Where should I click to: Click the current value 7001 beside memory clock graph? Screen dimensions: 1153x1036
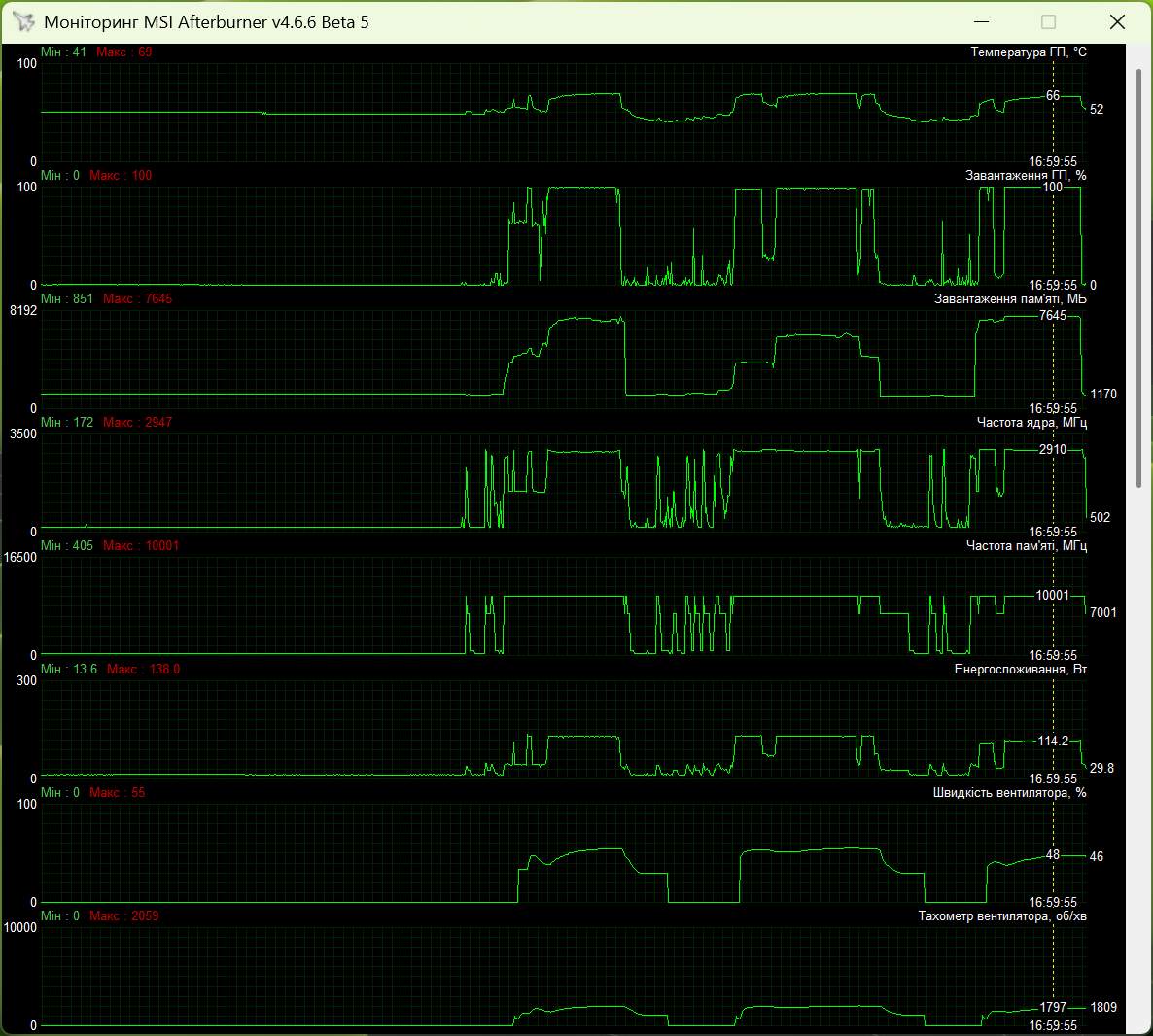pos(1103,613)
